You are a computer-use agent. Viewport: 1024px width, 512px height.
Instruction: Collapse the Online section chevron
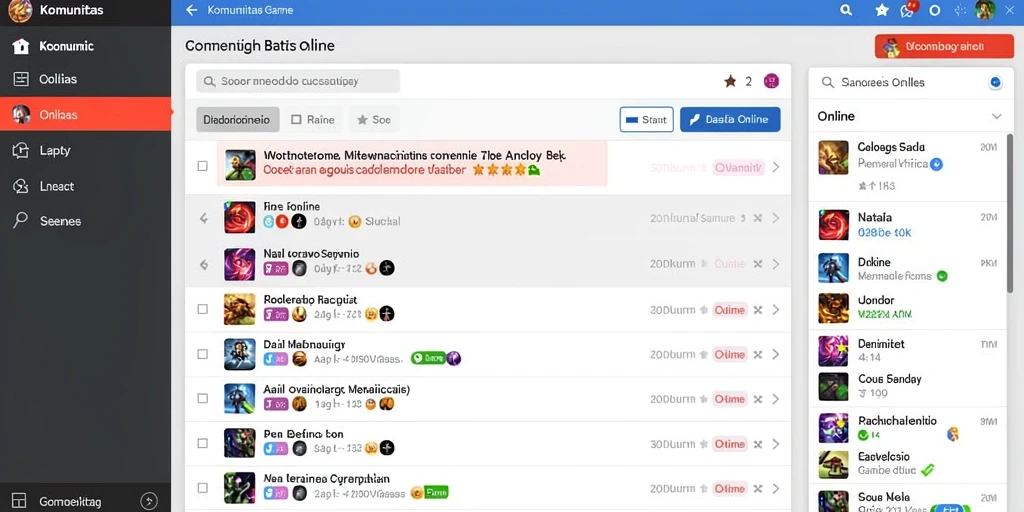coord(997,116)
